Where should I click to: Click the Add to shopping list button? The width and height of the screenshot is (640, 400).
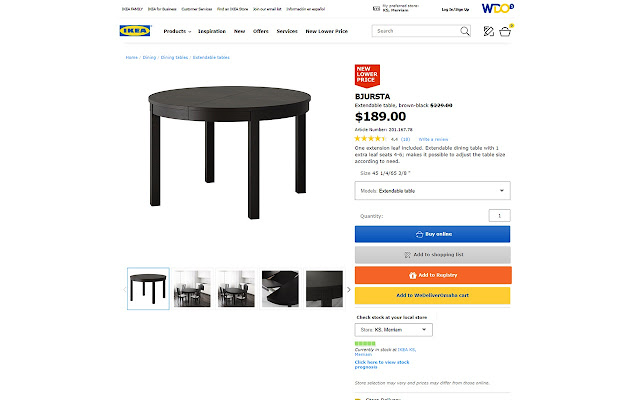432,255
